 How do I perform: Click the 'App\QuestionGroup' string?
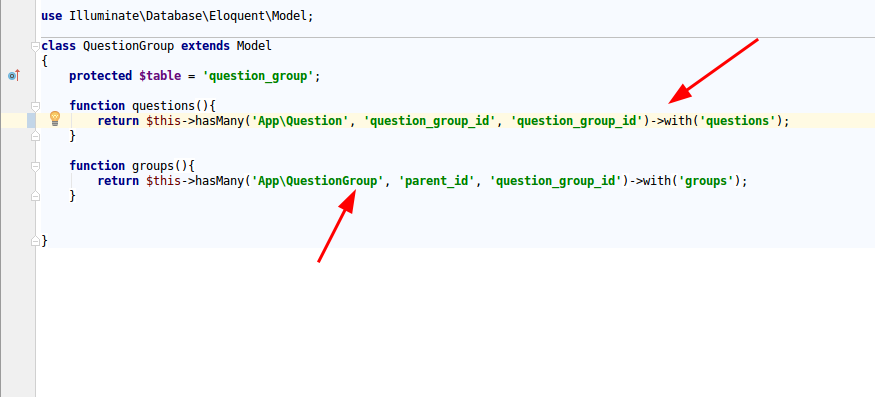(x=318, y=181)
